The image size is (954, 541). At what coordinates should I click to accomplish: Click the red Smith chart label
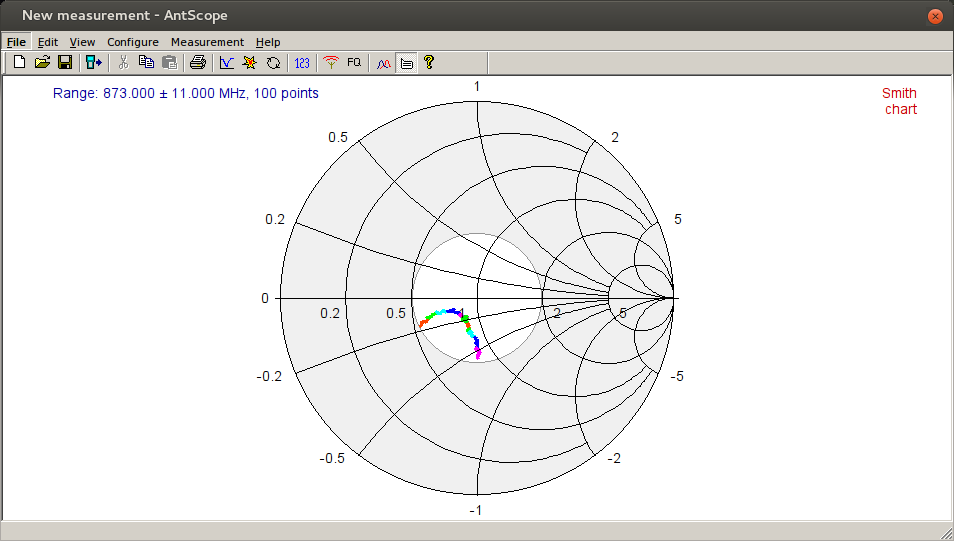[x=900, y=101]
